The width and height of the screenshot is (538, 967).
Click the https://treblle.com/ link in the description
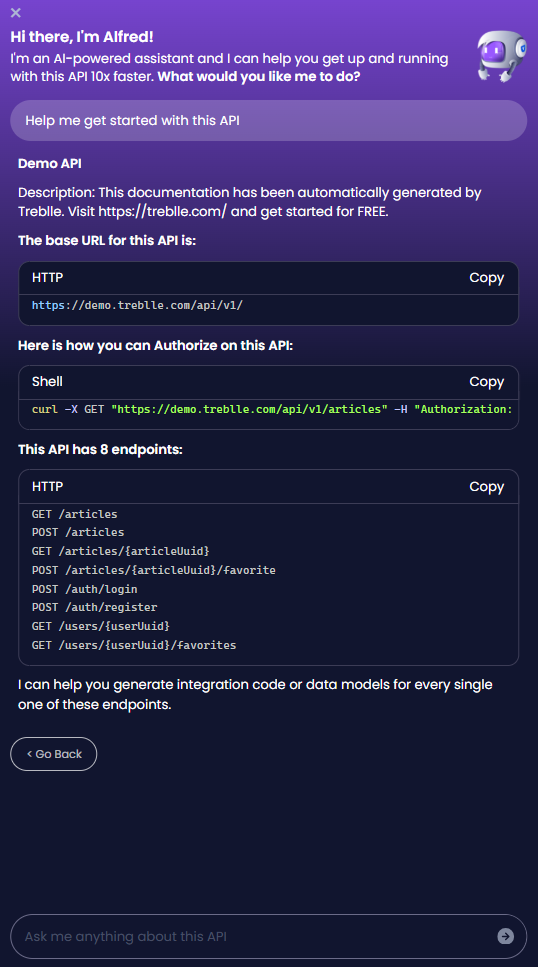click(x=162, y=212)
